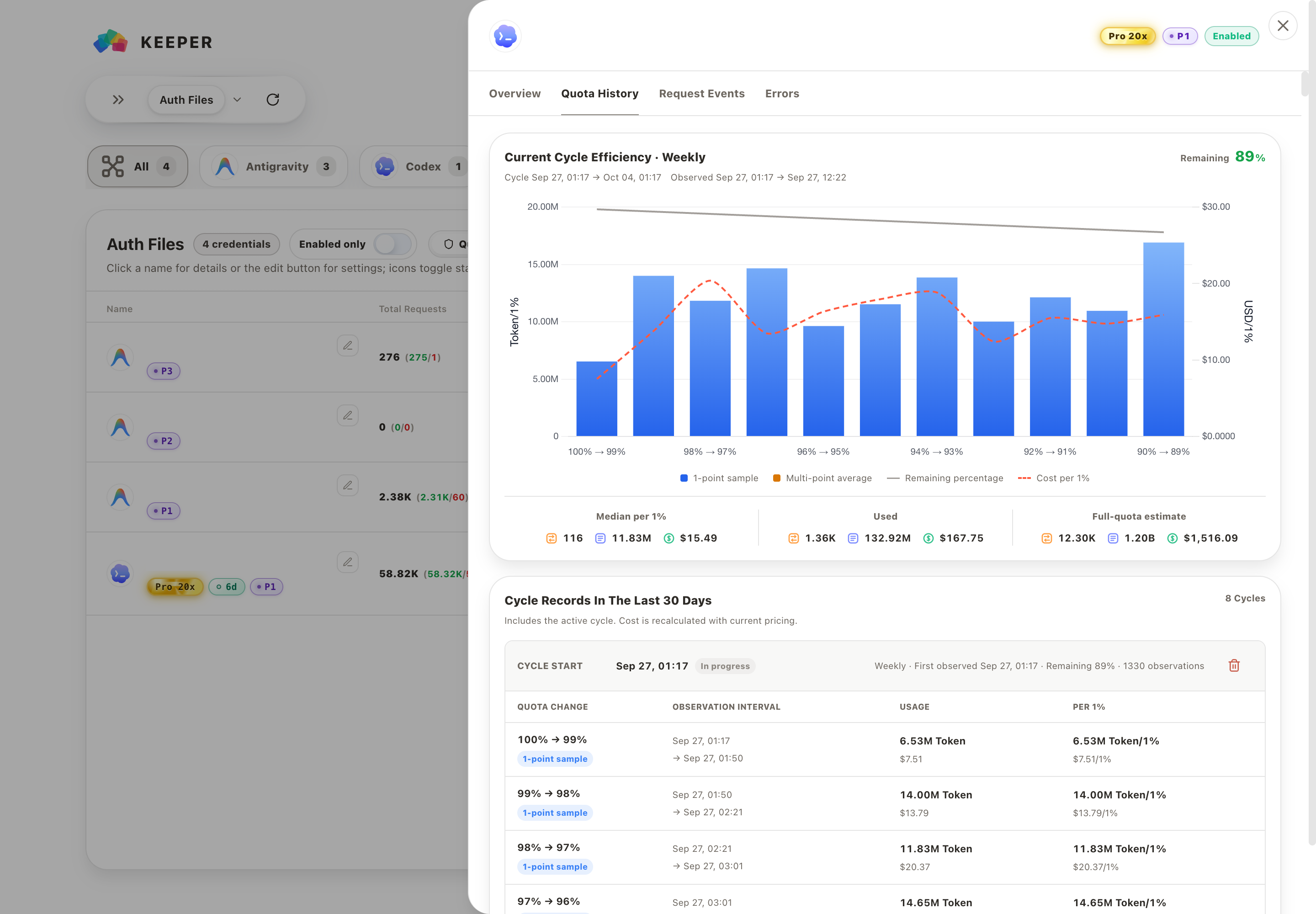Click the Total Requests column header
Viewport: 1316px width, 914px height.
[412, 308]
